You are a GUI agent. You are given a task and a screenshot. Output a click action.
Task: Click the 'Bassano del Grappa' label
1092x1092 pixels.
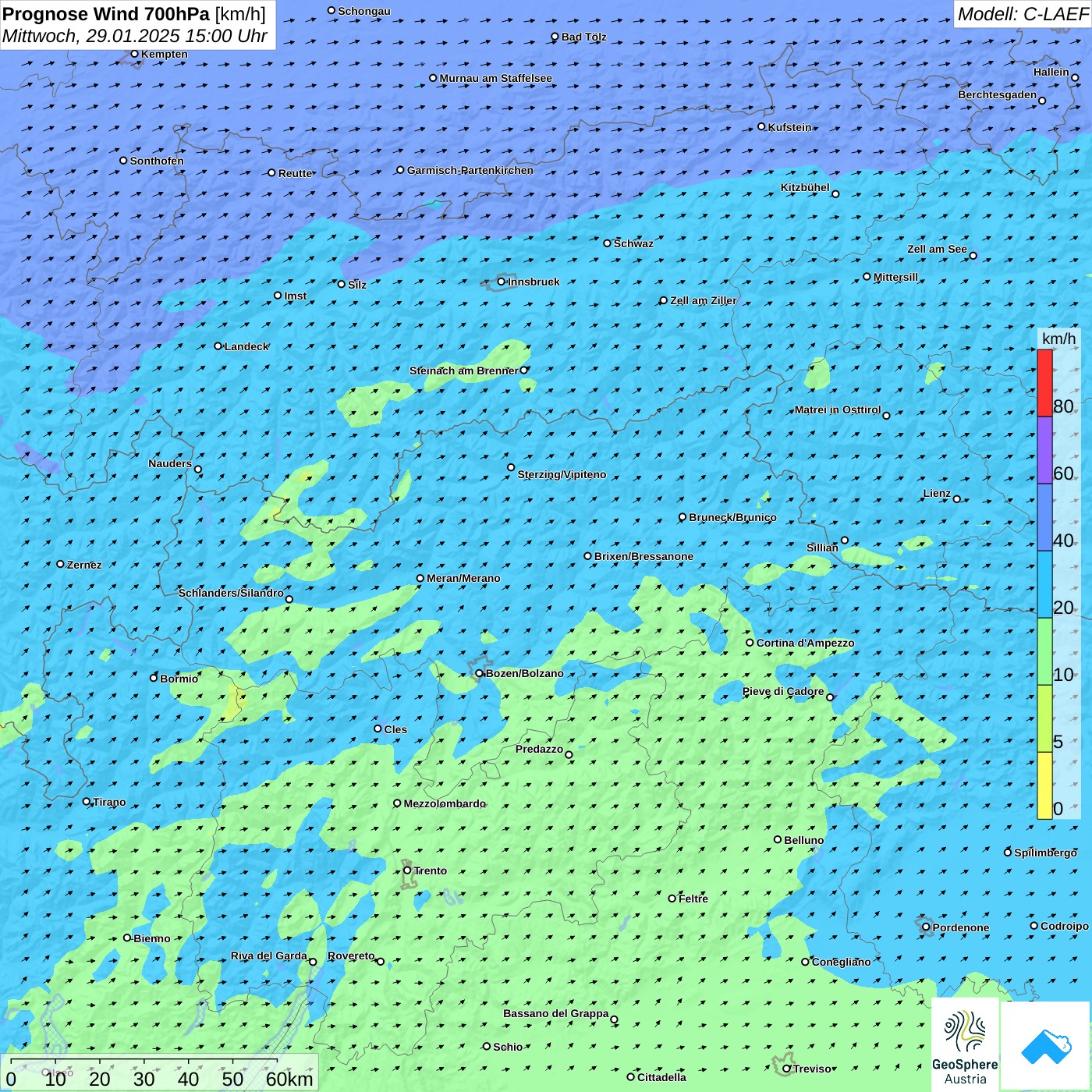(555, 1013)
